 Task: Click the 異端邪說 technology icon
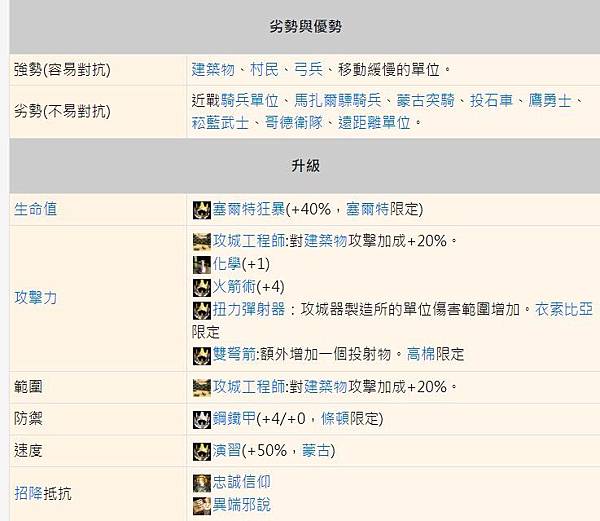201,506
